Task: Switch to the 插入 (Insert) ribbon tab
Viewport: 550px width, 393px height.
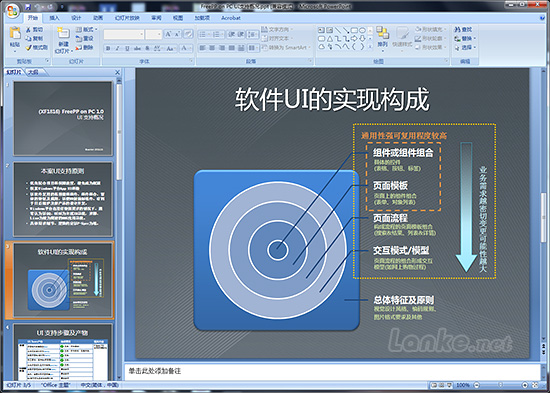Action: tap(54, 18)
